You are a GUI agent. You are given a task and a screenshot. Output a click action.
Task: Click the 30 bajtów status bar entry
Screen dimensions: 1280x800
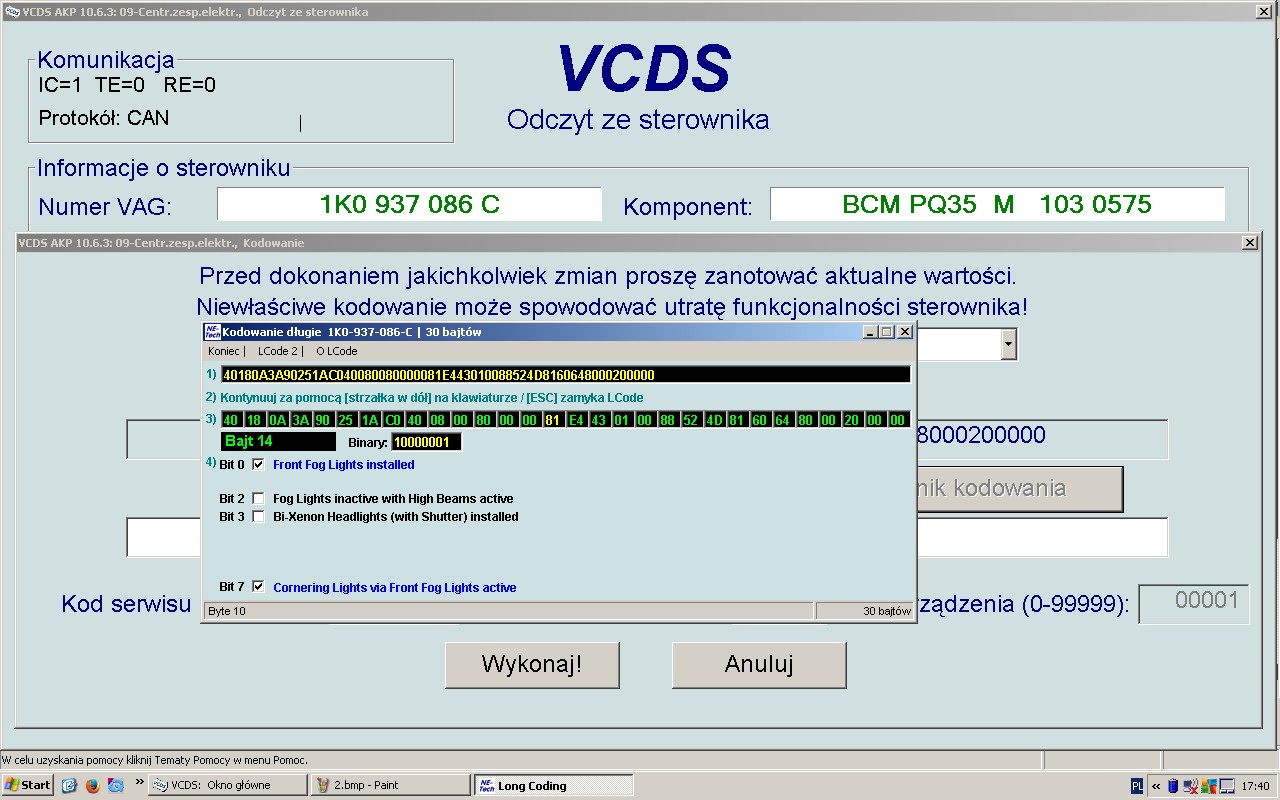[864, 611]
